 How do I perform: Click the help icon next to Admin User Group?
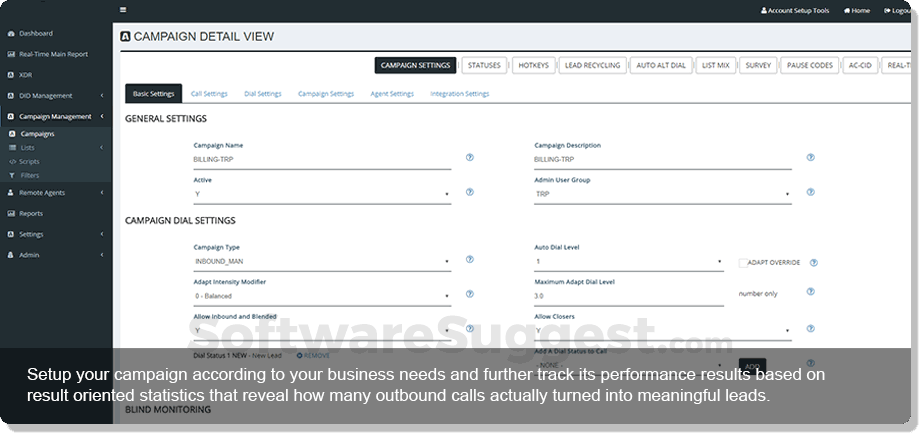810,192
